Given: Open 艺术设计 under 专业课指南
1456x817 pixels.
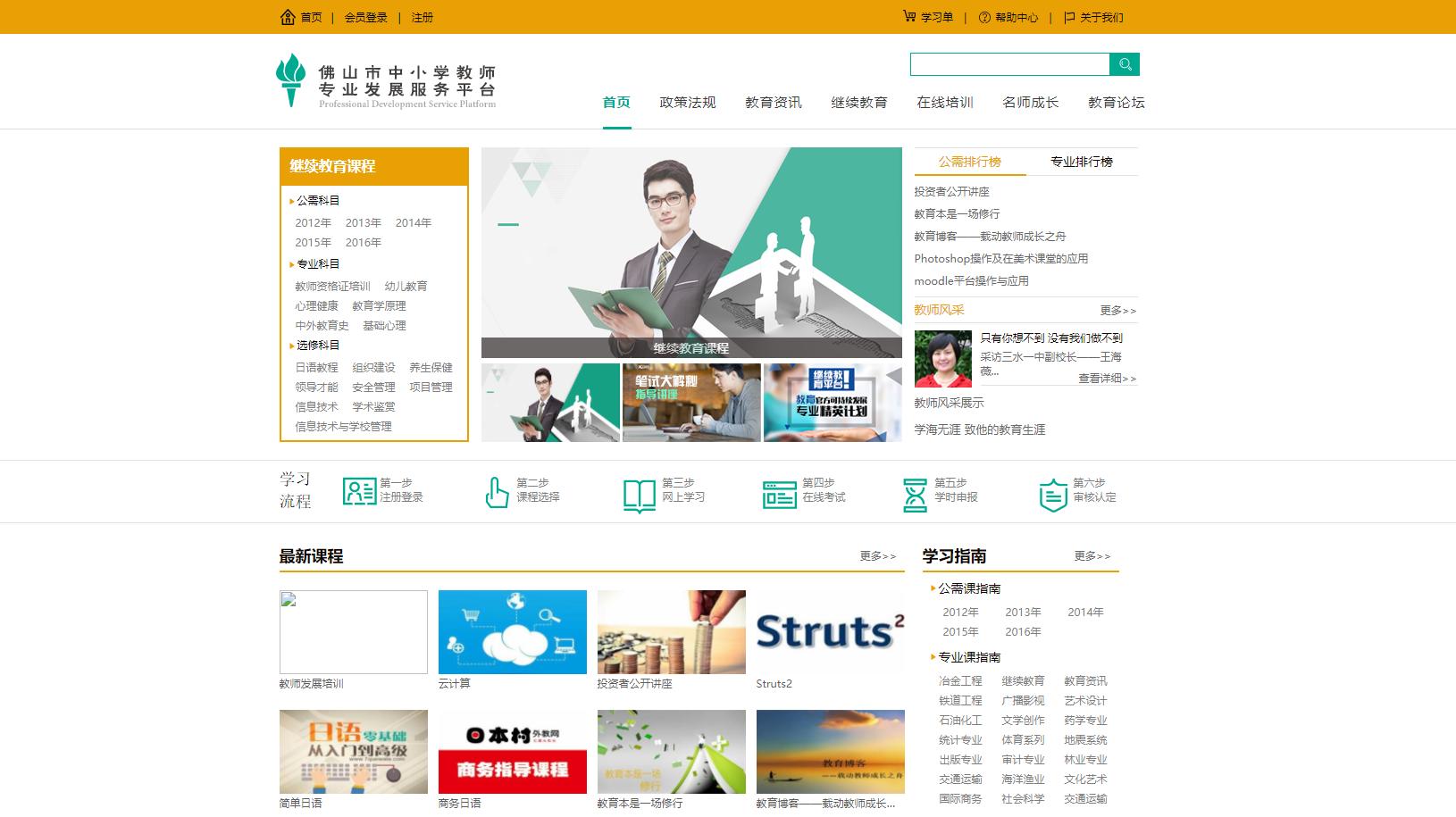Looking at the screenshot, I should click(x=1085, y=701).
